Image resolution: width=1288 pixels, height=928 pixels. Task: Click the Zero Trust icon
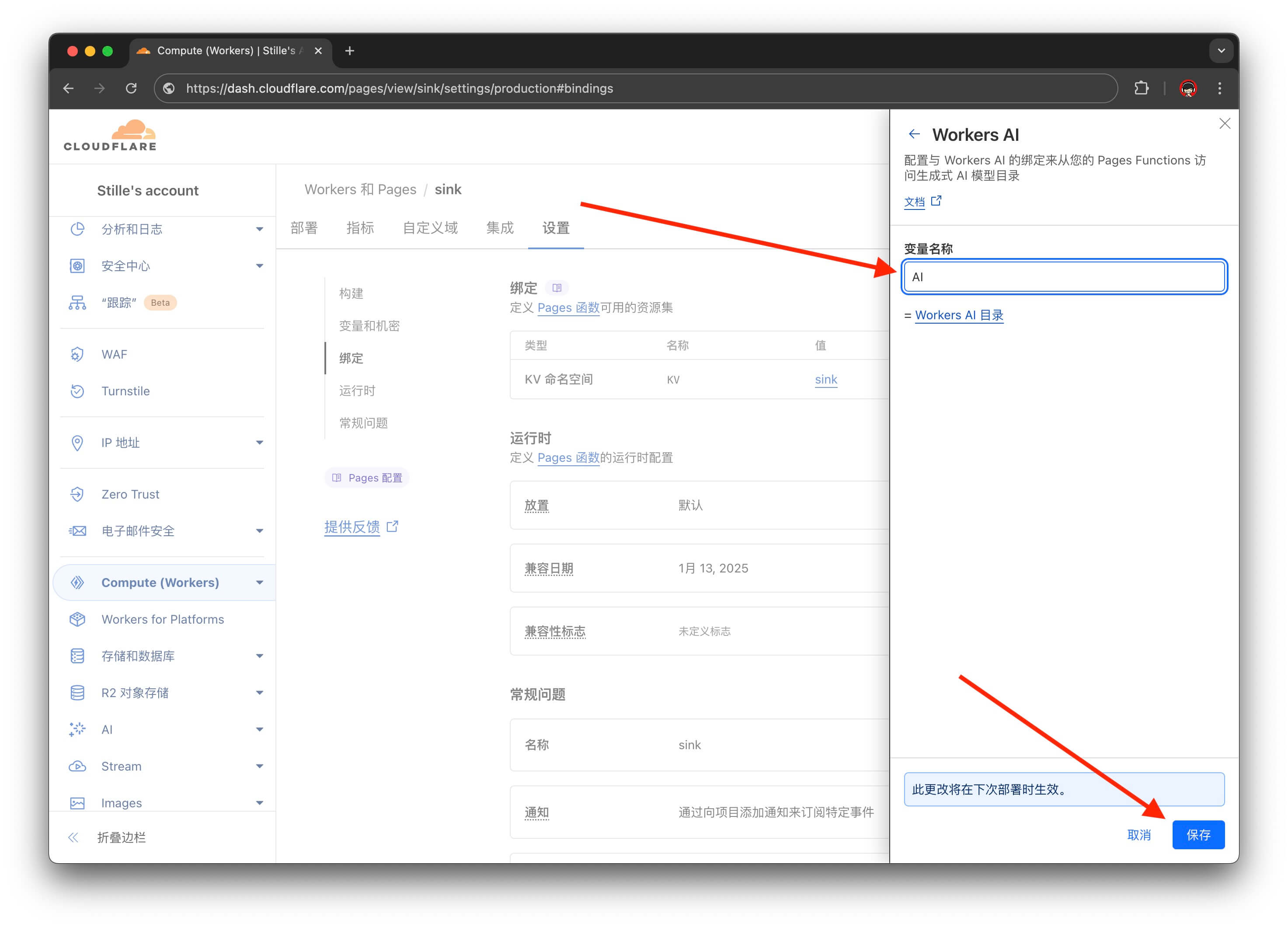coord(77,494)
